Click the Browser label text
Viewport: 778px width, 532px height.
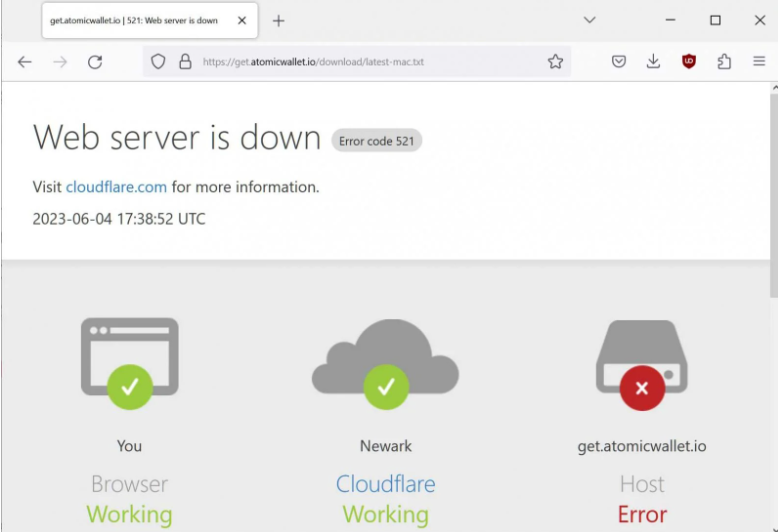(130, 484)
